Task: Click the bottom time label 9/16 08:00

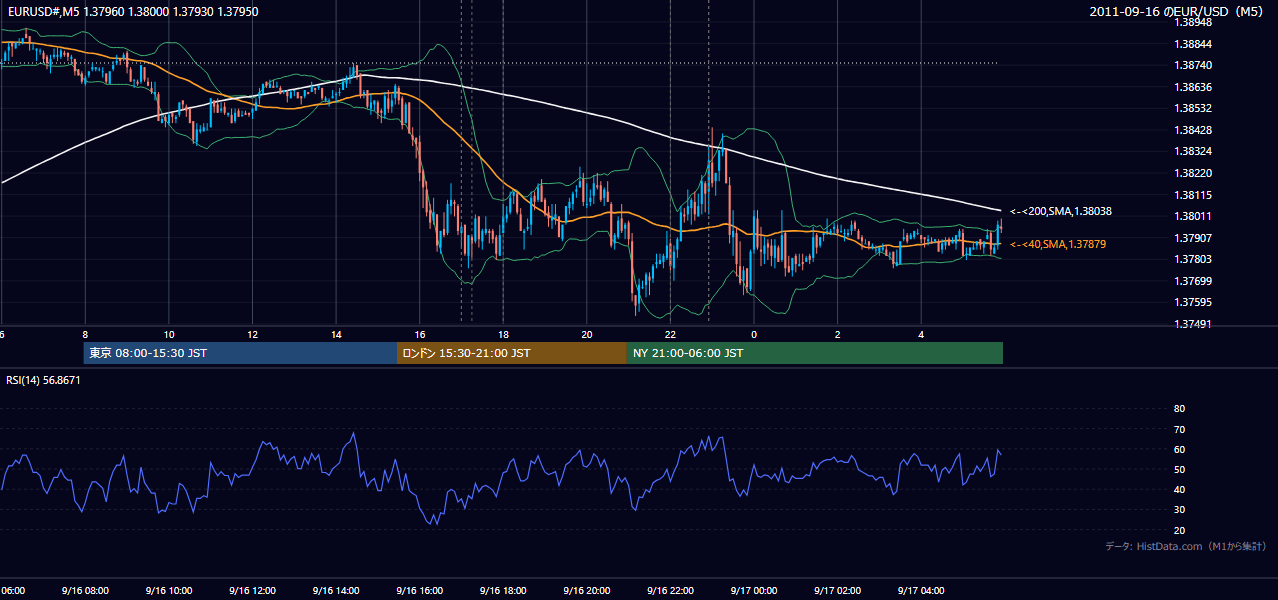Action: (85, 590)
